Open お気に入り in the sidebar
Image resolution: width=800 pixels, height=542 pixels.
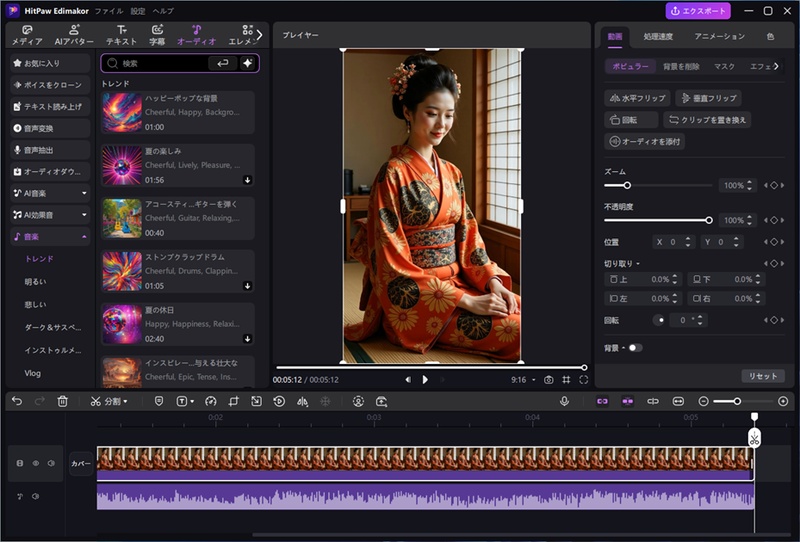point(50,63)
